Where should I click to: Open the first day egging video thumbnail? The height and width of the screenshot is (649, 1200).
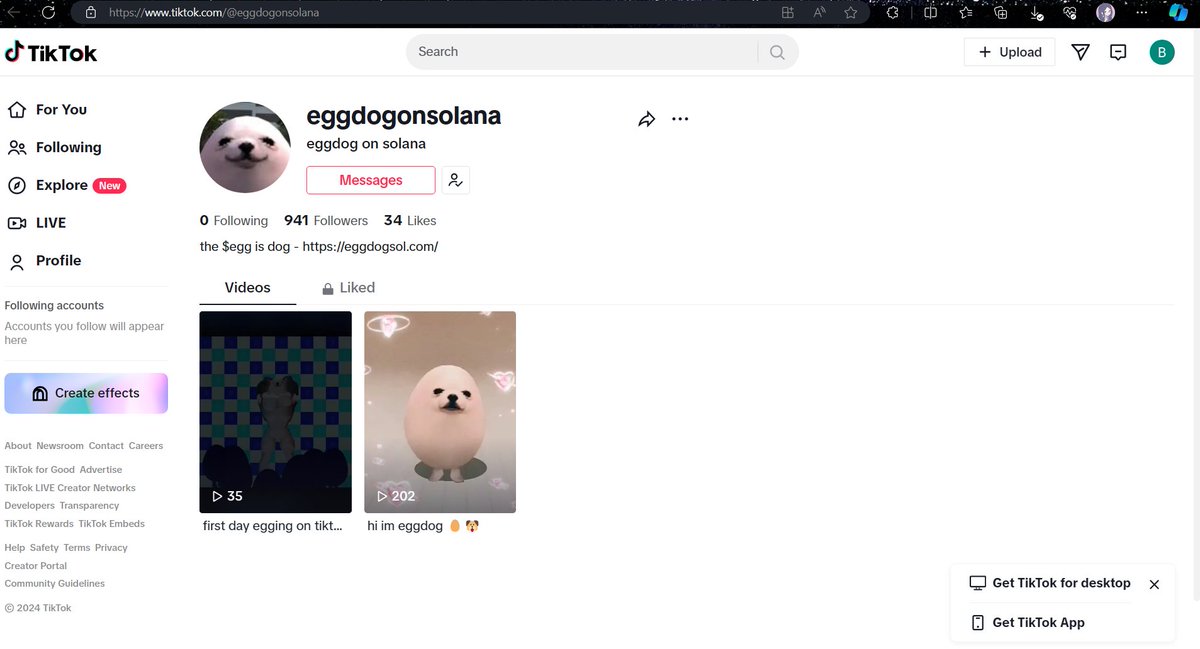276,412
